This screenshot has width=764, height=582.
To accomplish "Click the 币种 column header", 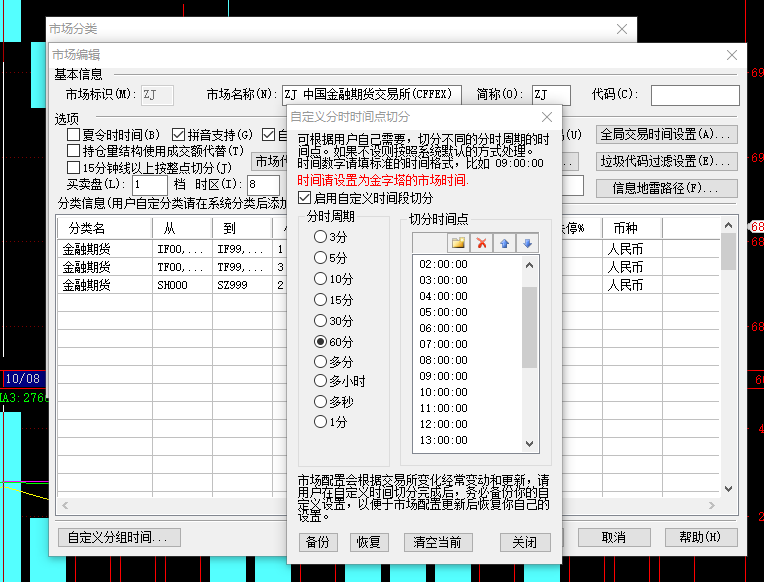I will pyautogui.click(x=625, y=227).
